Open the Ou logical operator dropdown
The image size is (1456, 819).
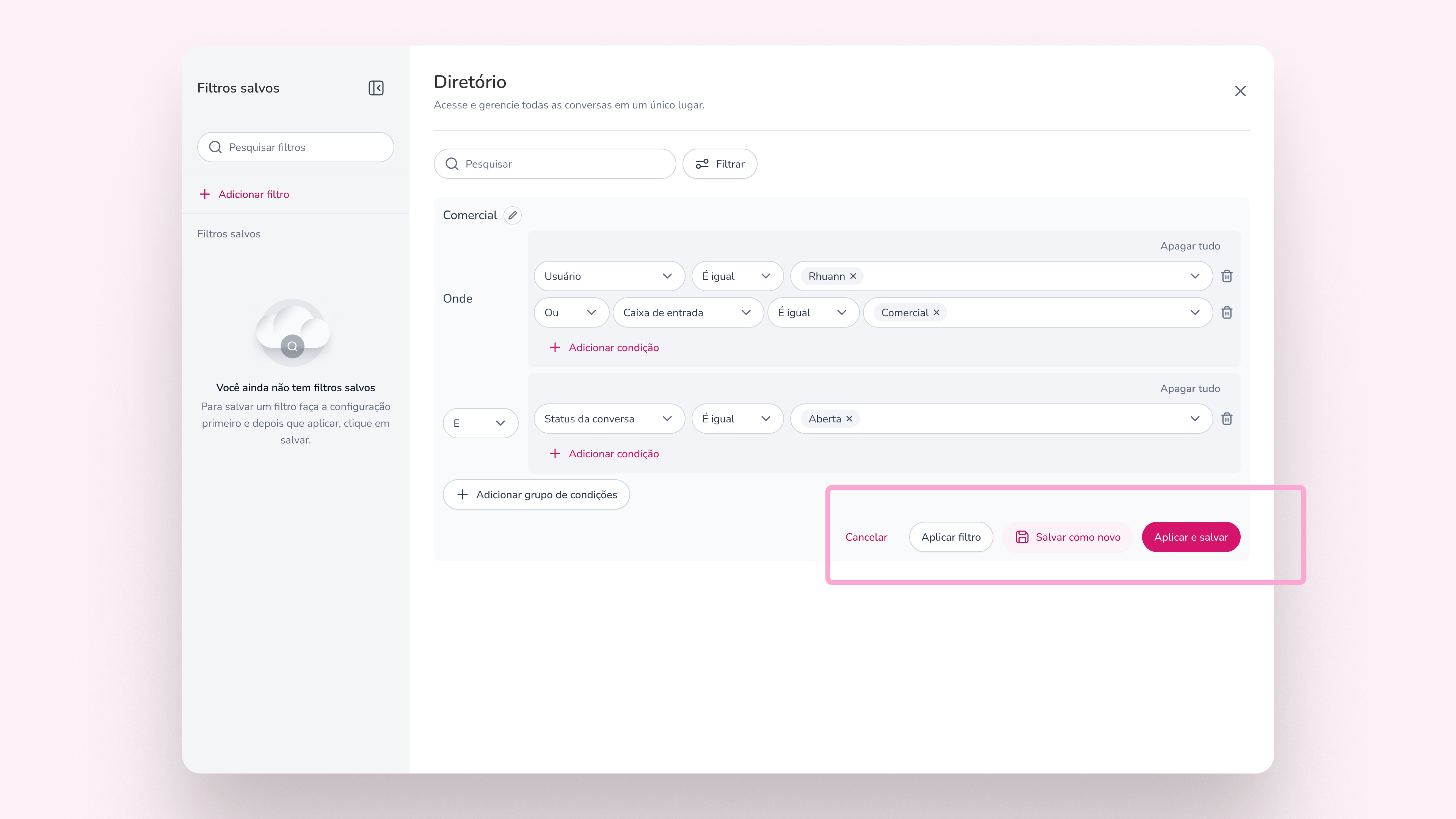click(x=571, y=312)
